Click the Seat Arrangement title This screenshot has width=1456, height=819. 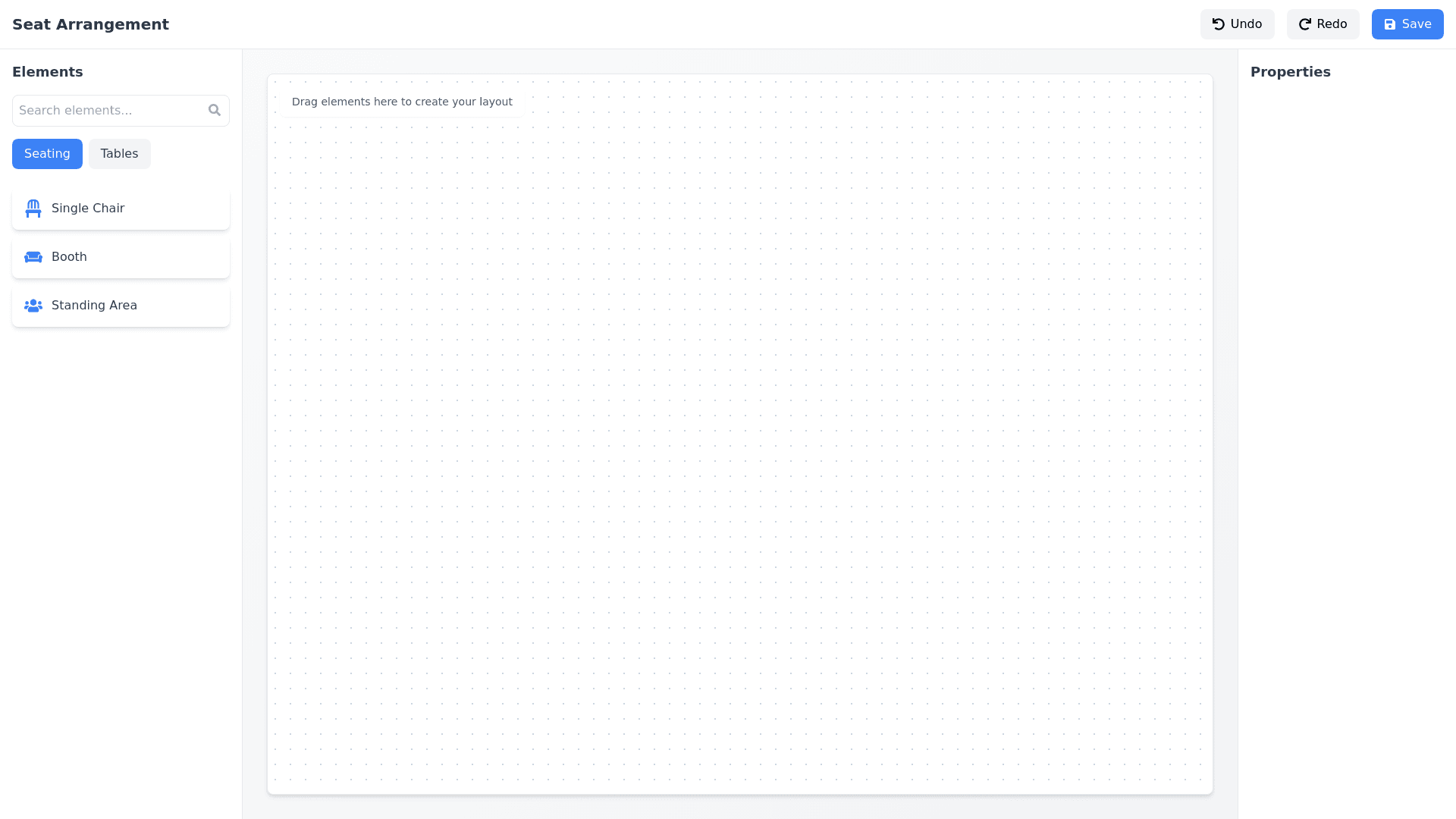point(90,24)
